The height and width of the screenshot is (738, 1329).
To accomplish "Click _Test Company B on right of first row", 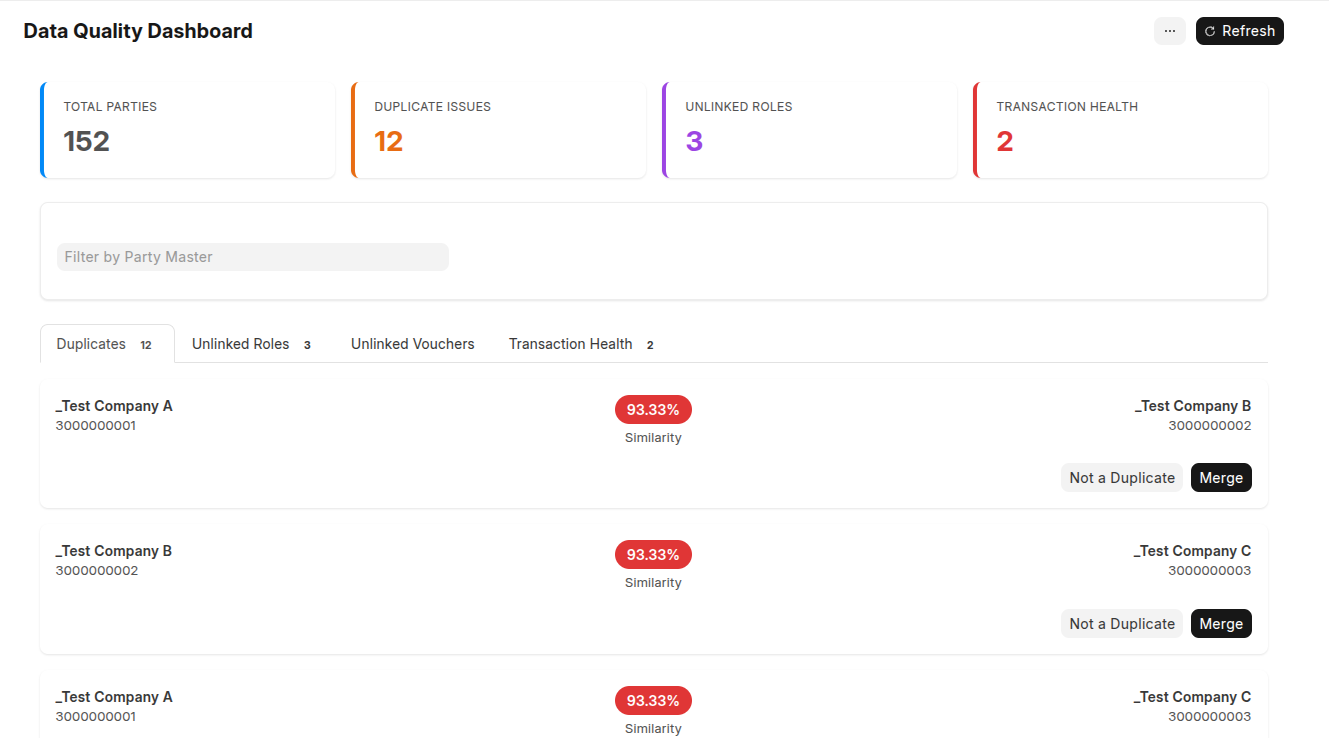I will tap(1192, 406).
